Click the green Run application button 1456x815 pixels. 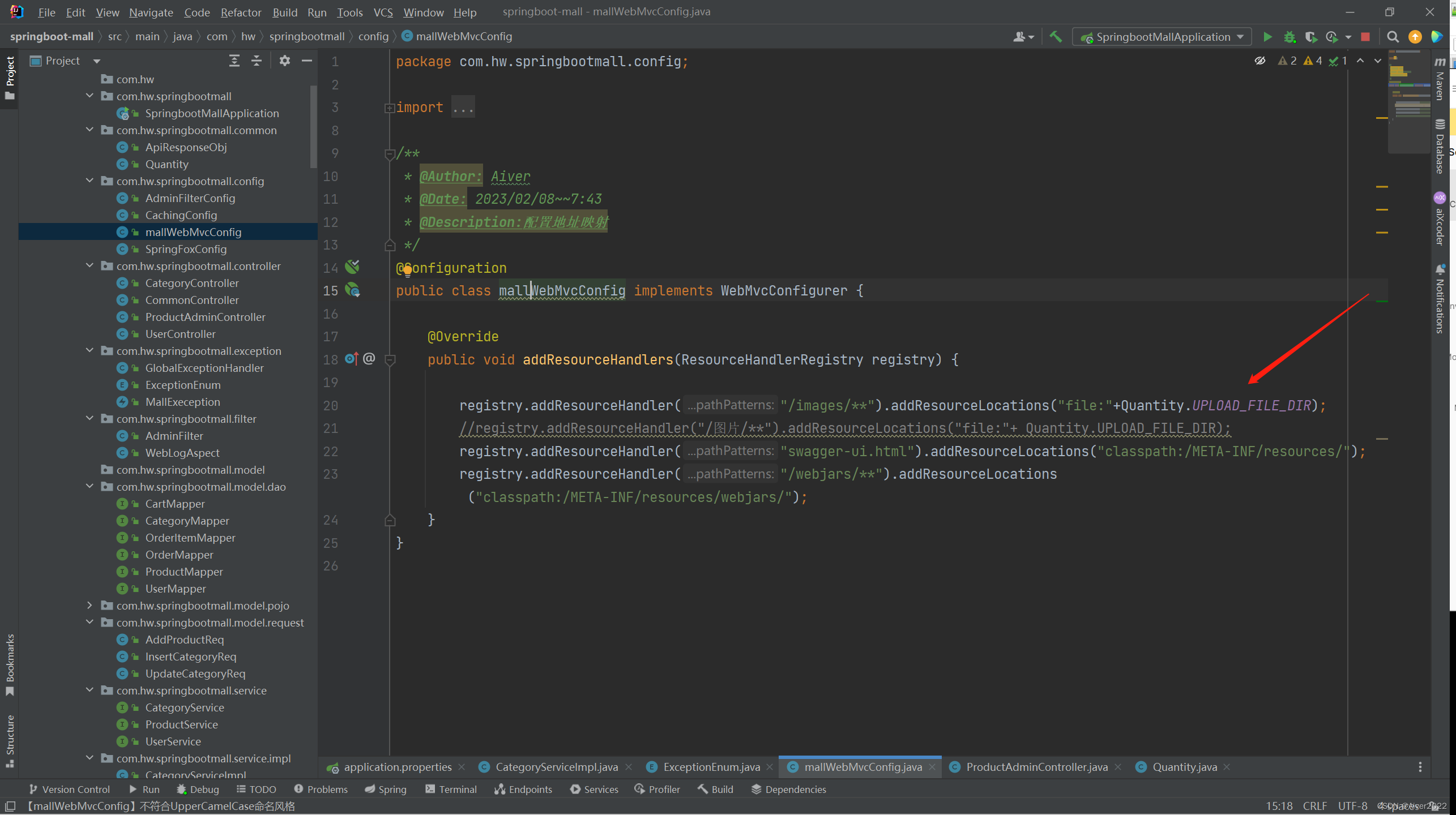coord(1267,37)
